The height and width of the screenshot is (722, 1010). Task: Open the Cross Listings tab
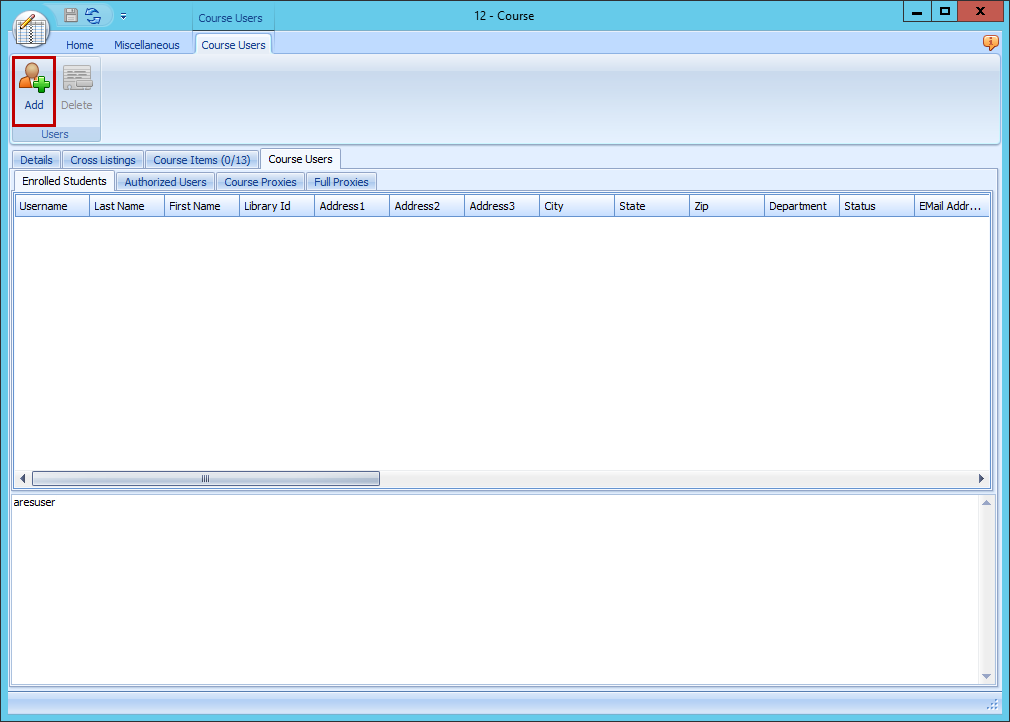tap(103, 160)
